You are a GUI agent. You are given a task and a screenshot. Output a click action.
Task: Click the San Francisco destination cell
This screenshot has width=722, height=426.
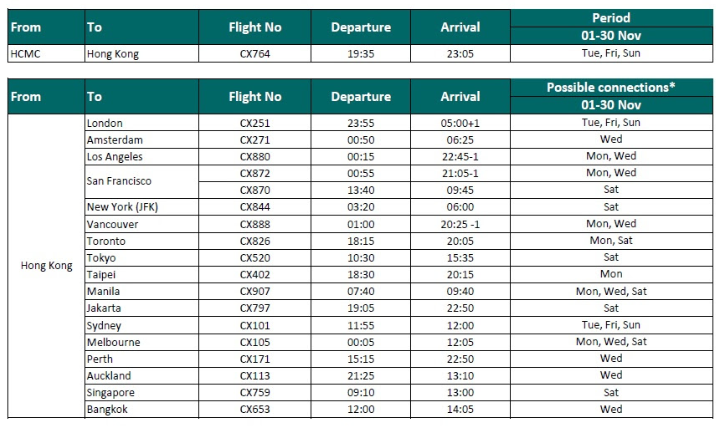click(141, 181)
